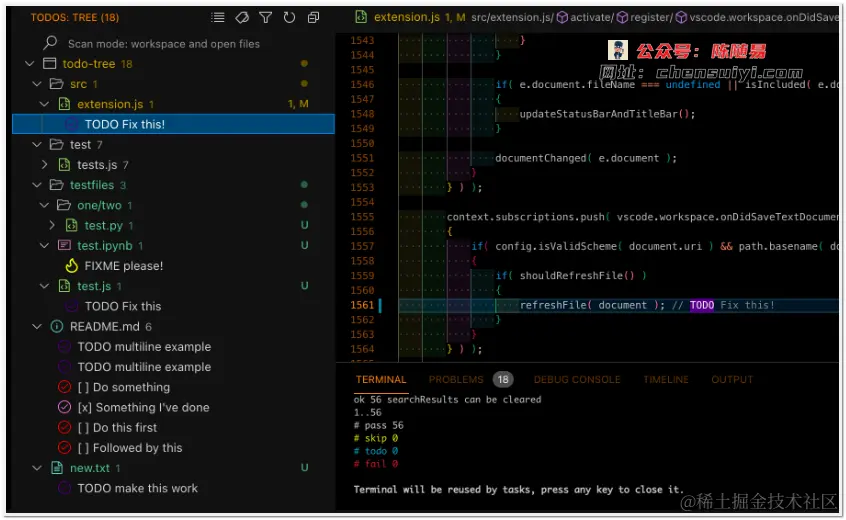Screen dimensions: 846x520
Task: Click the extension.js file icon in tree
Action: [64, 104]
